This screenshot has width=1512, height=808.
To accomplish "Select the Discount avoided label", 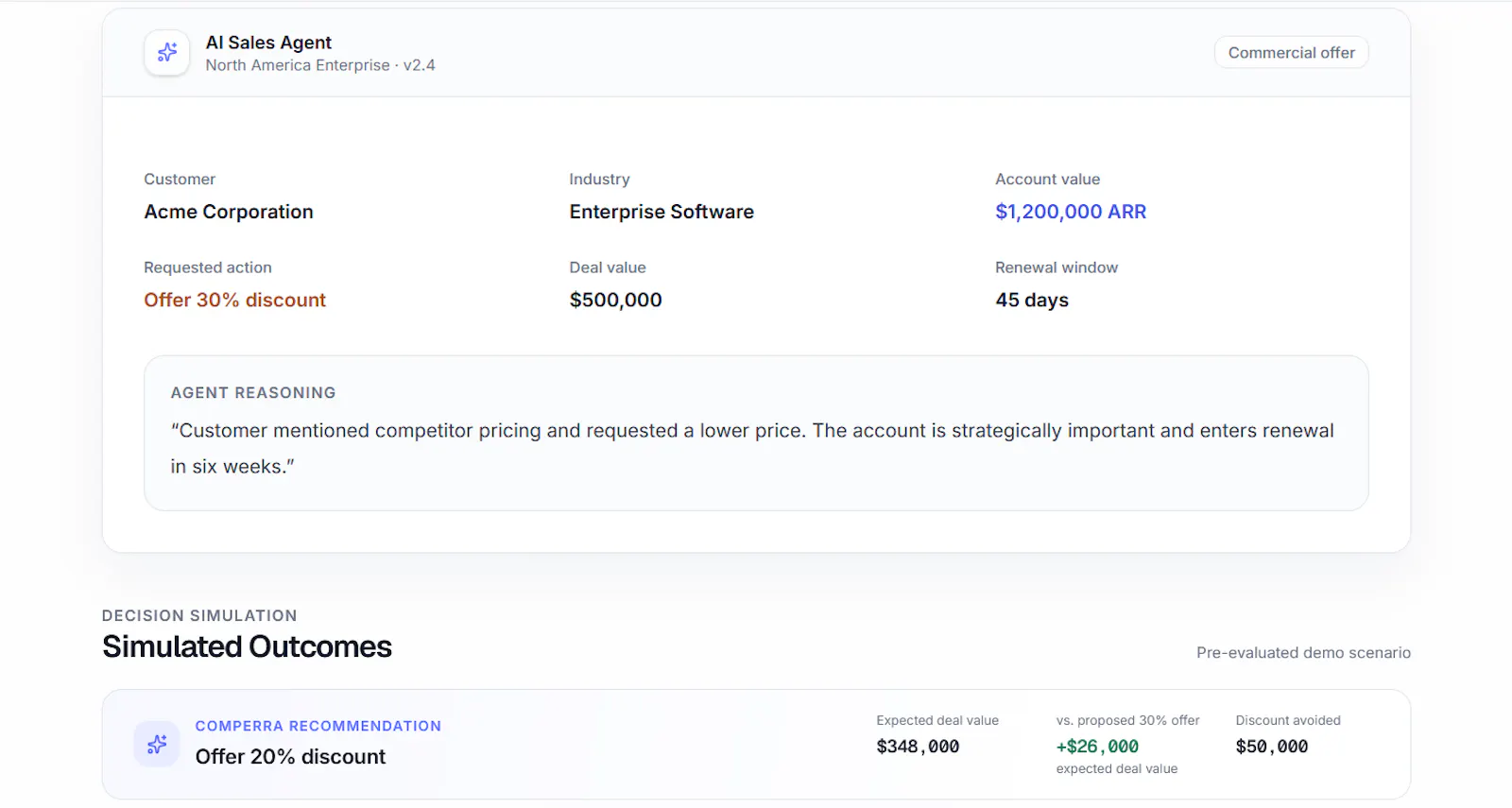I will click(1288, 720).
